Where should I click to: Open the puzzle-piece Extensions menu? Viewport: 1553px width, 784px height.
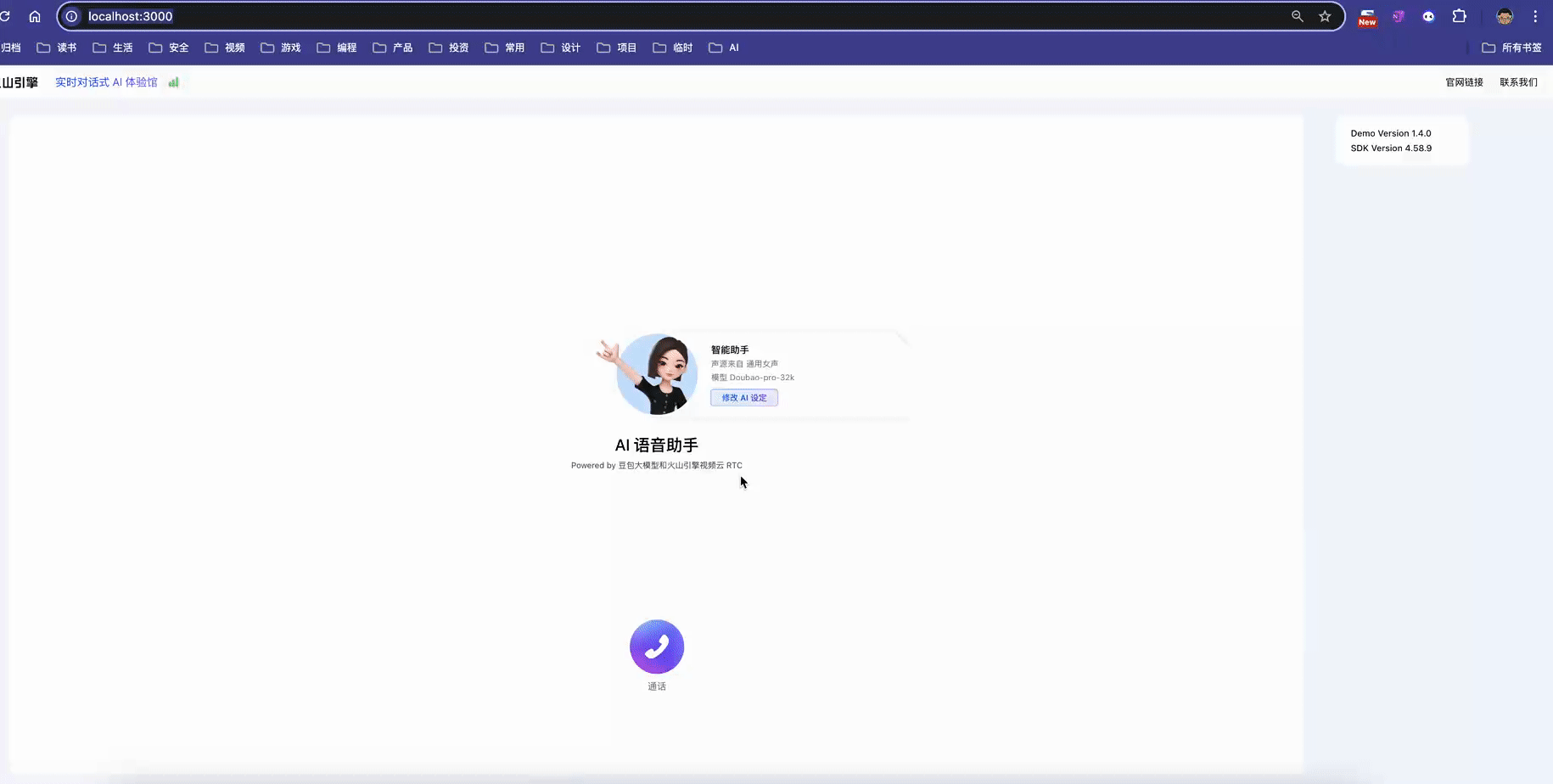click(x=1460, y=16)
